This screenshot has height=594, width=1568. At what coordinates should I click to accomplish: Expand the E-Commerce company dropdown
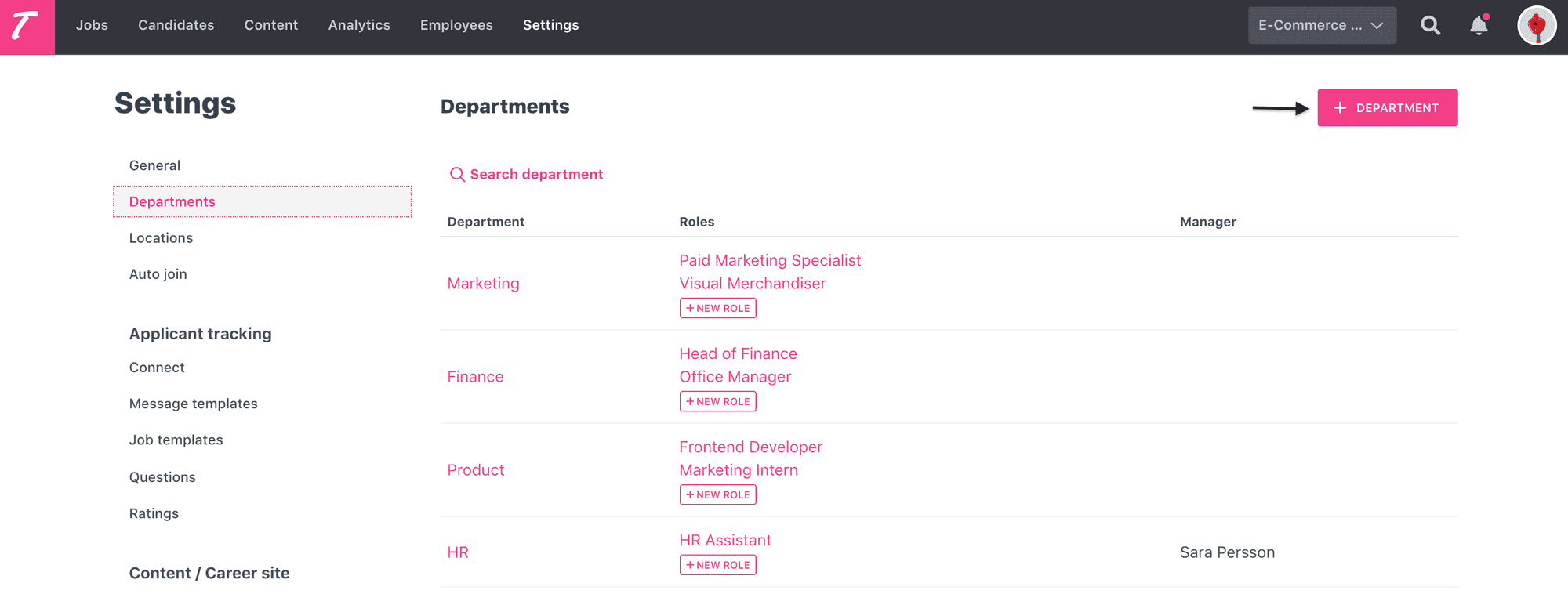tap(1322, 25)
